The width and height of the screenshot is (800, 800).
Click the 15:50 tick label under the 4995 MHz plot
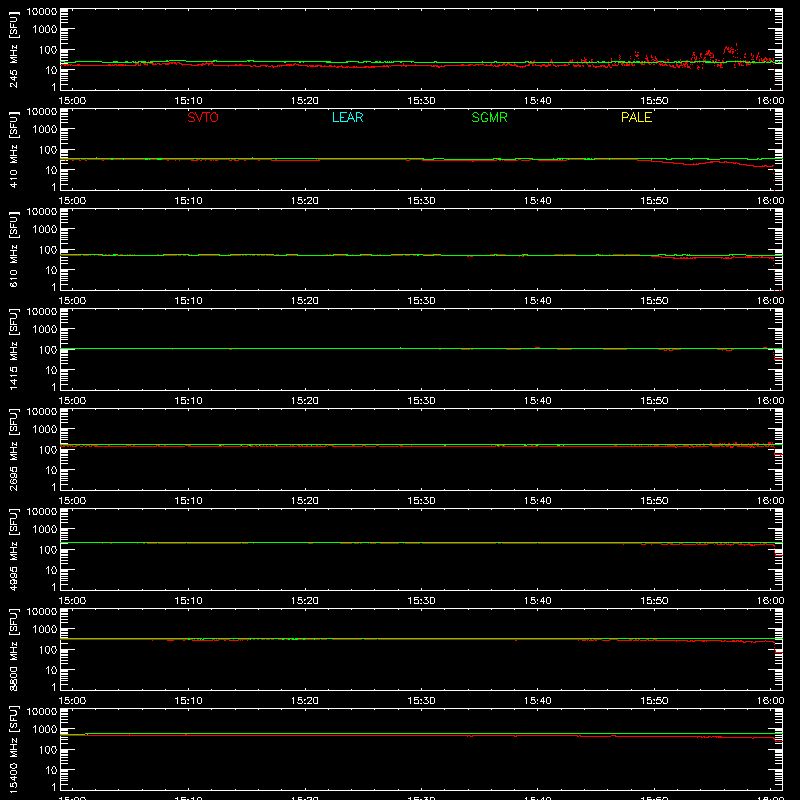pos(654,601)
